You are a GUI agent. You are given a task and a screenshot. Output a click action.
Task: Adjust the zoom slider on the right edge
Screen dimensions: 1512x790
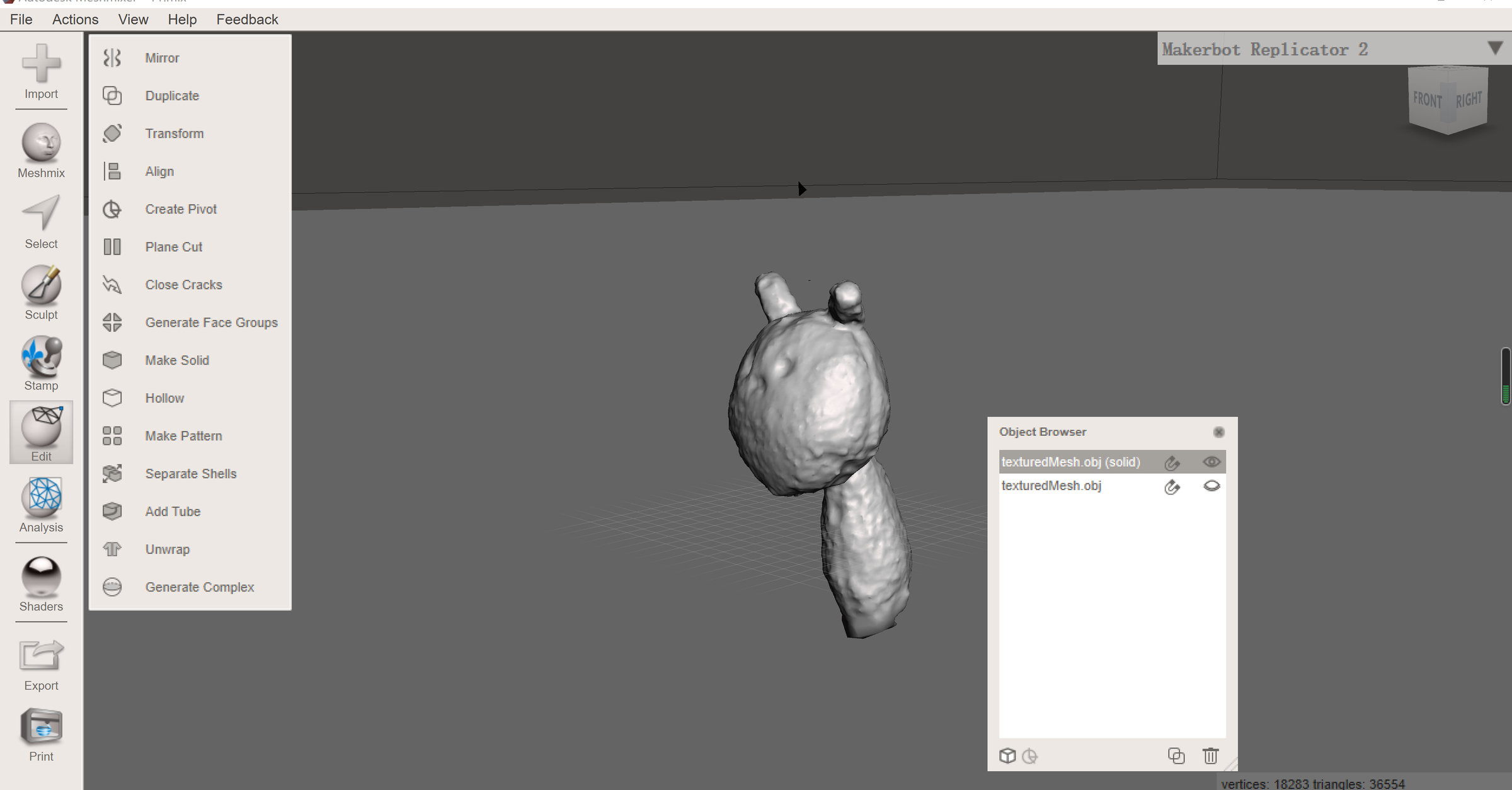[x=1505, y=378]
